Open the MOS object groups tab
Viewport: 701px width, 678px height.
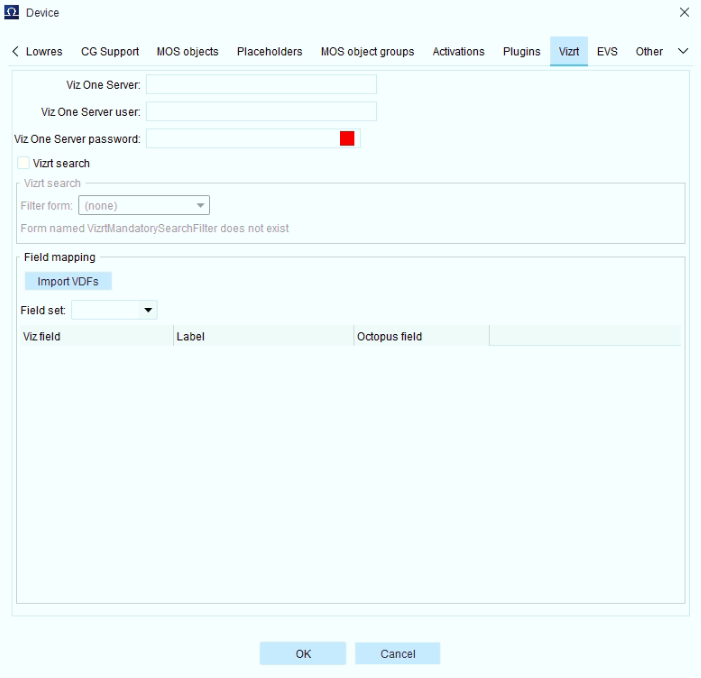(367, 51)
